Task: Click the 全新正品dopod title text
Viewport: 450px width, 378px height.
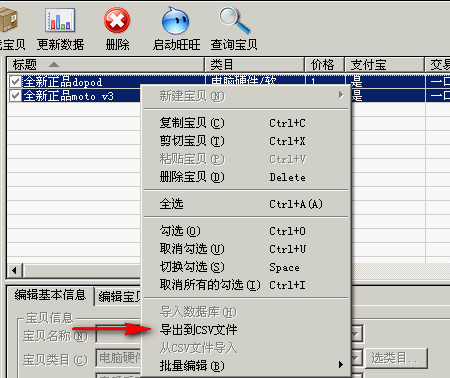Action: pyautogui.click(x=63, y=82)
